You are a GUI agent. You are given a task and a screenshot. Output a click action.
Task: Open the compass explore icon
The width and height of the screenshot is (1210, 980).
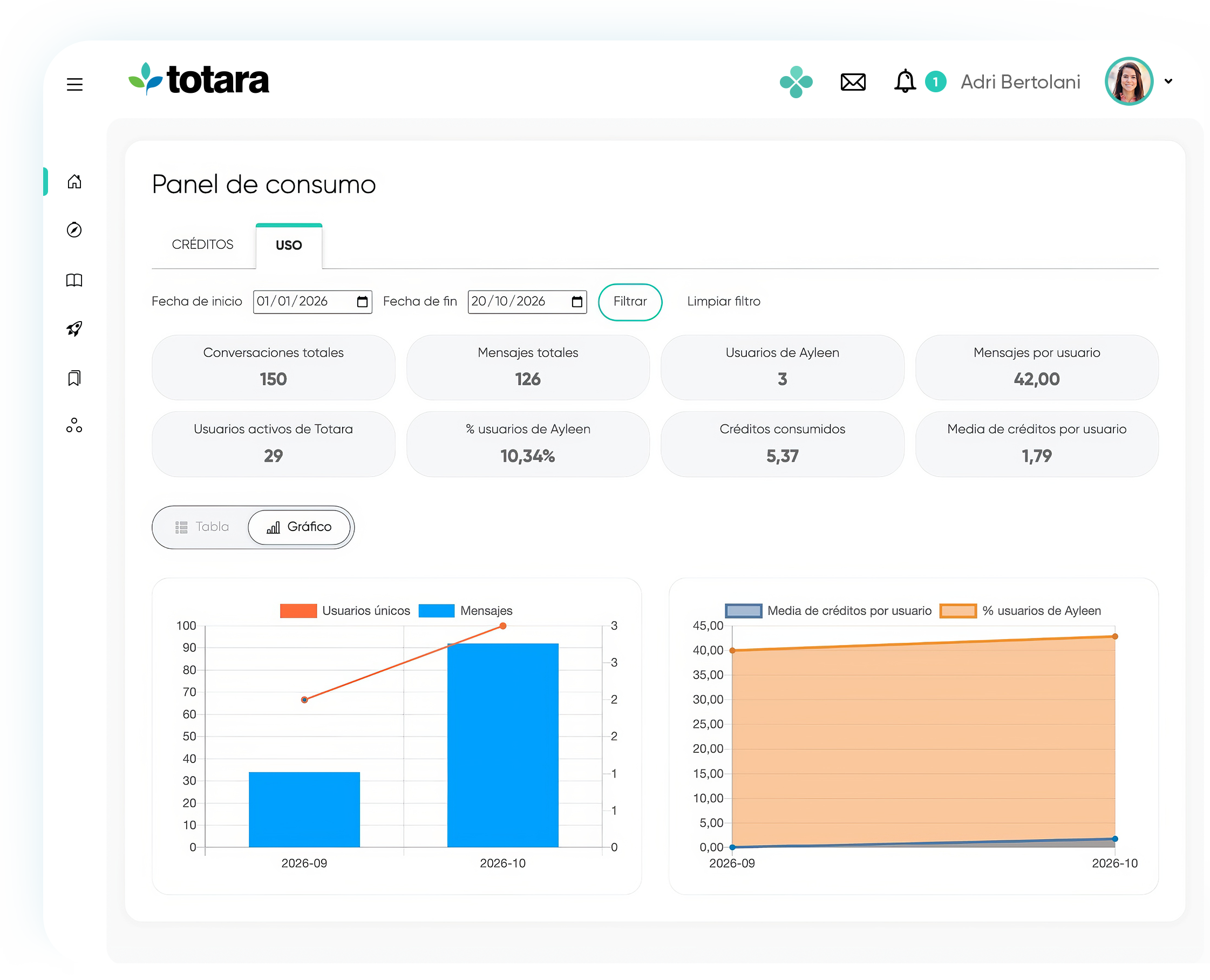[x=74, y=230]
